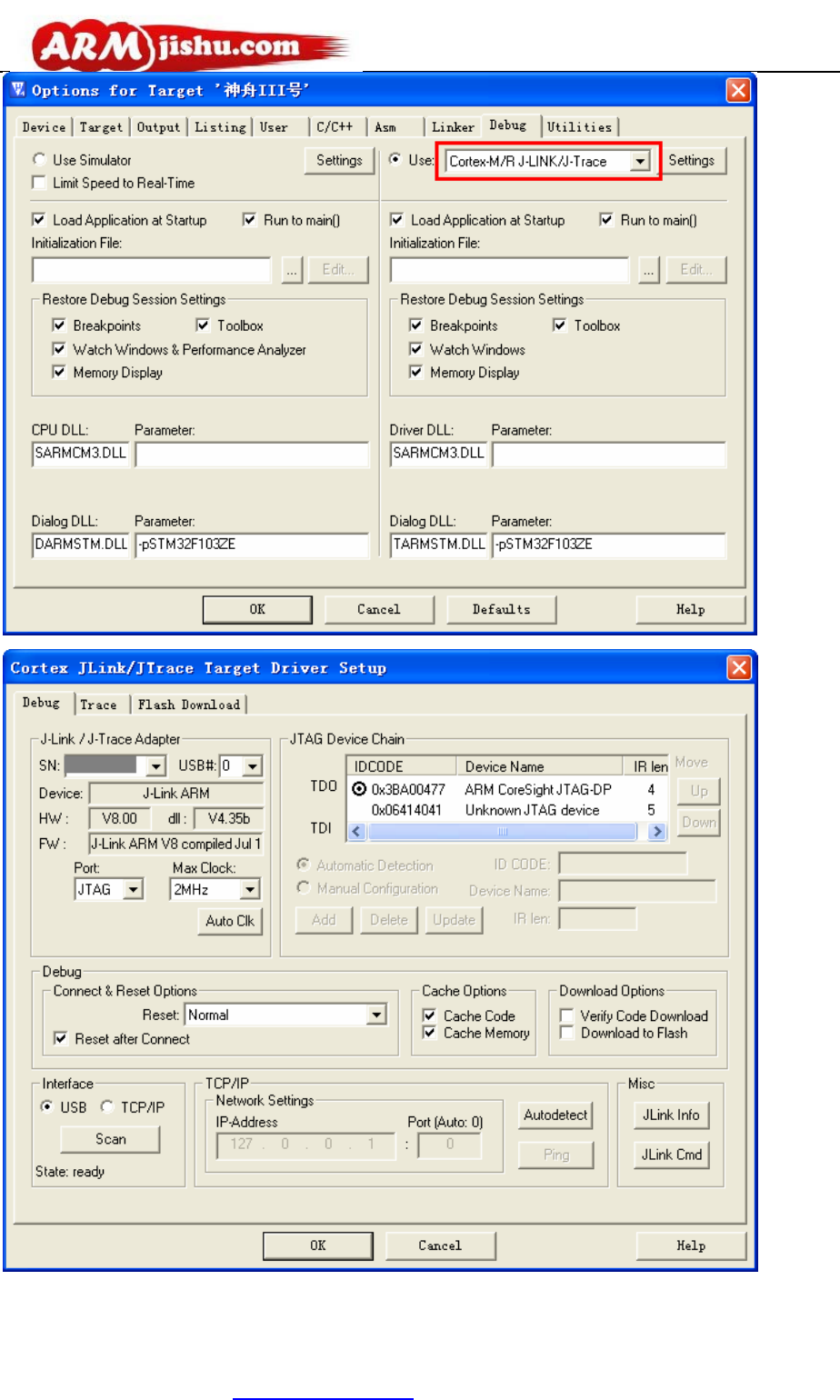Click the Auto Clk button
Screen dimensions: 840x1400
coord(230,921)
